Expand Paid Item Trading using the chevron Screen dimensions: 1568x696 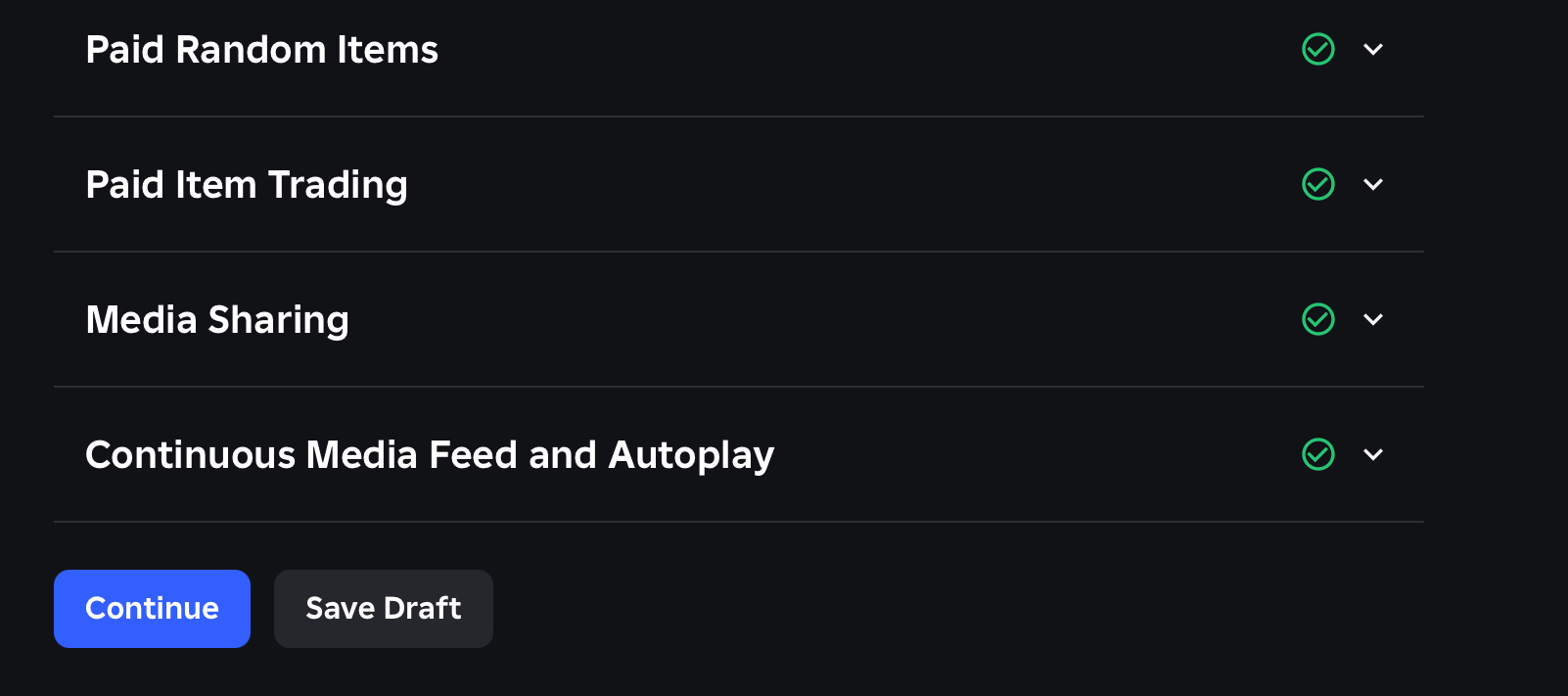pos(1373,184)
